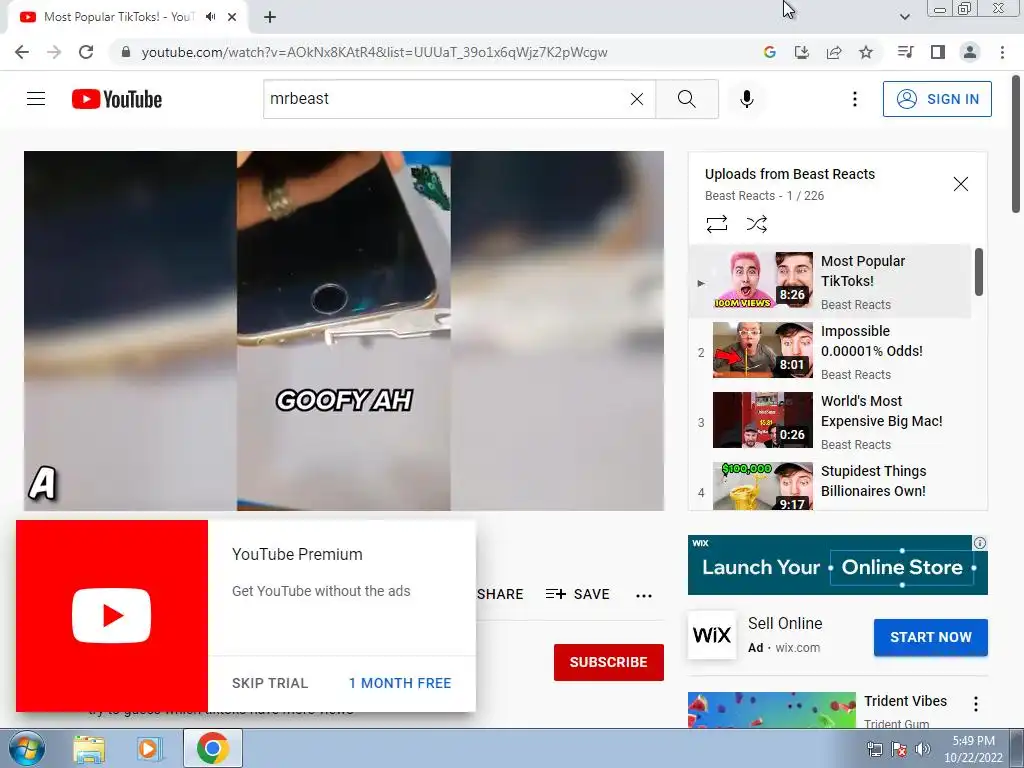Share this page icon
This screenshot has height=768, width=1024.
(834, 52)
